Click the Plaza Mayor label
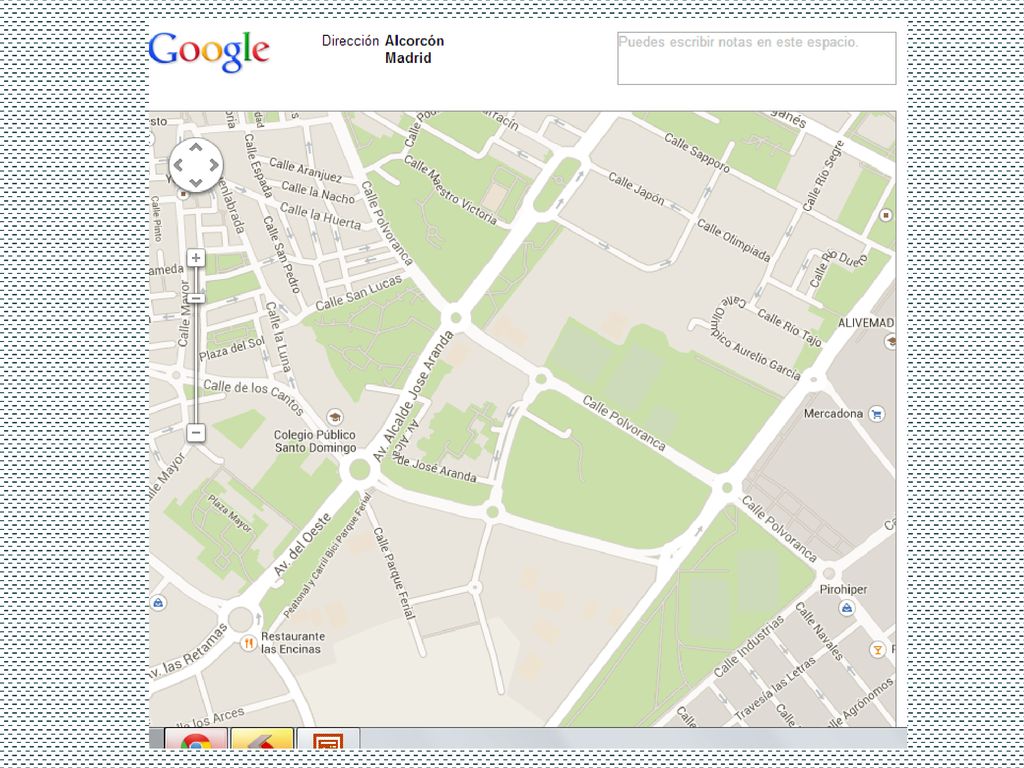Viewport: 1024px width, 768px height. [230, 513]
